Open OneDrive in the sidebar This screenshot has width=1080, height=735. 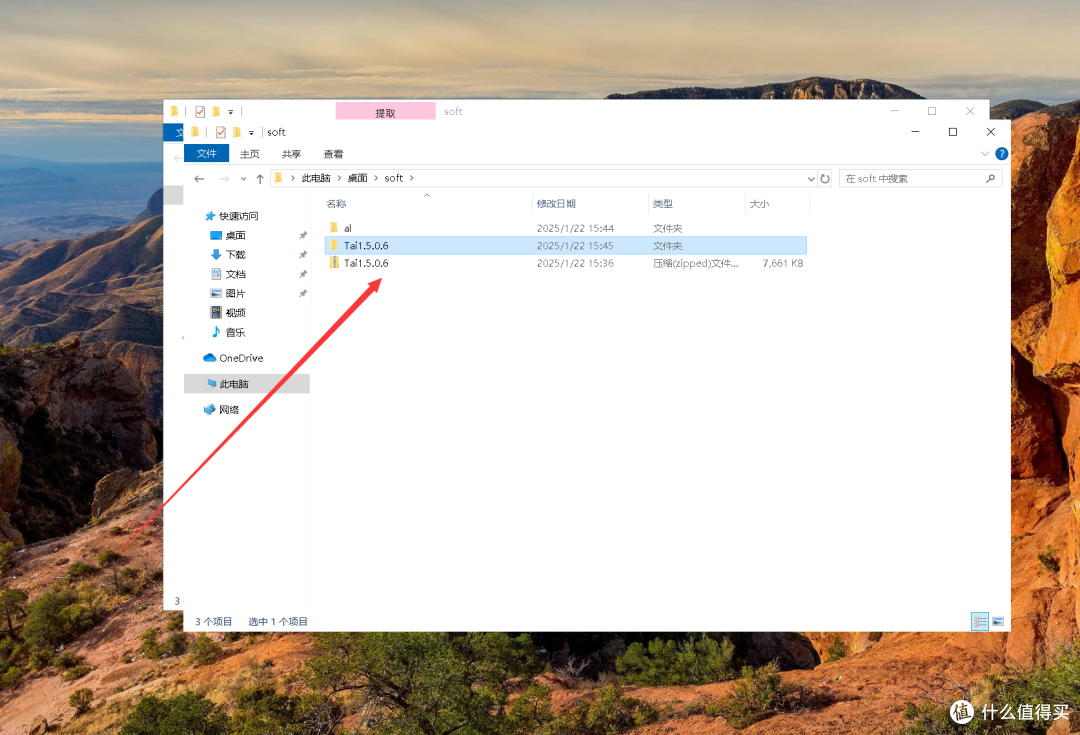pyautogui.click(x=241, y=358)
